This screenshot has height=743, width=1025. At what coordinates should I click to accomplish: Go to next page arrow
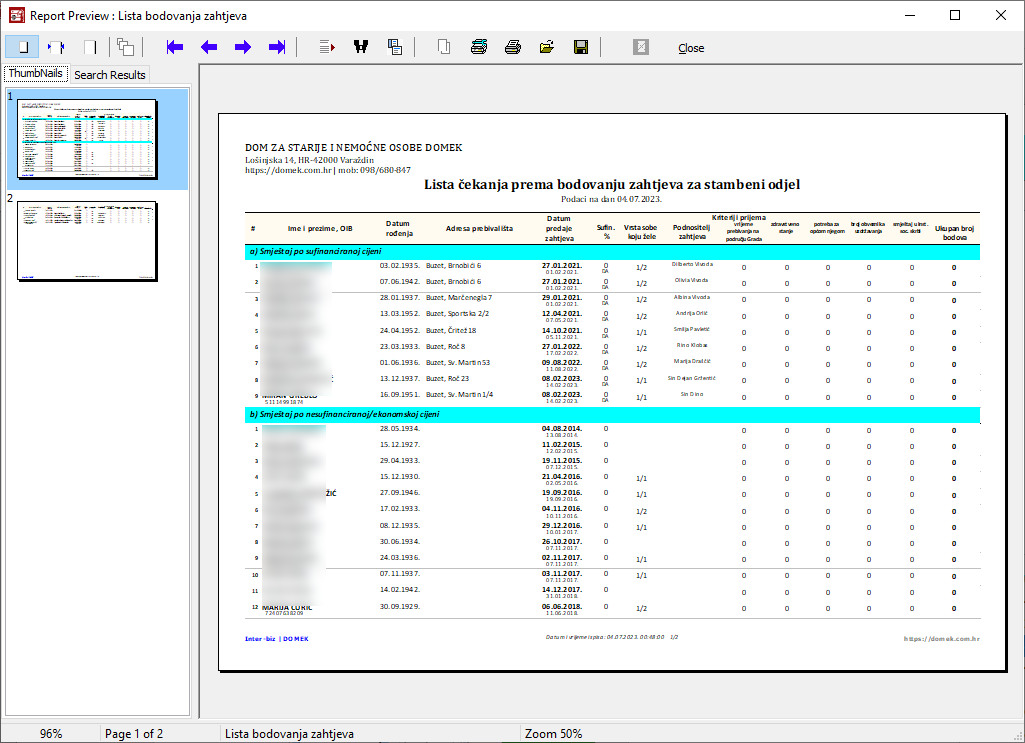point(243,47)
